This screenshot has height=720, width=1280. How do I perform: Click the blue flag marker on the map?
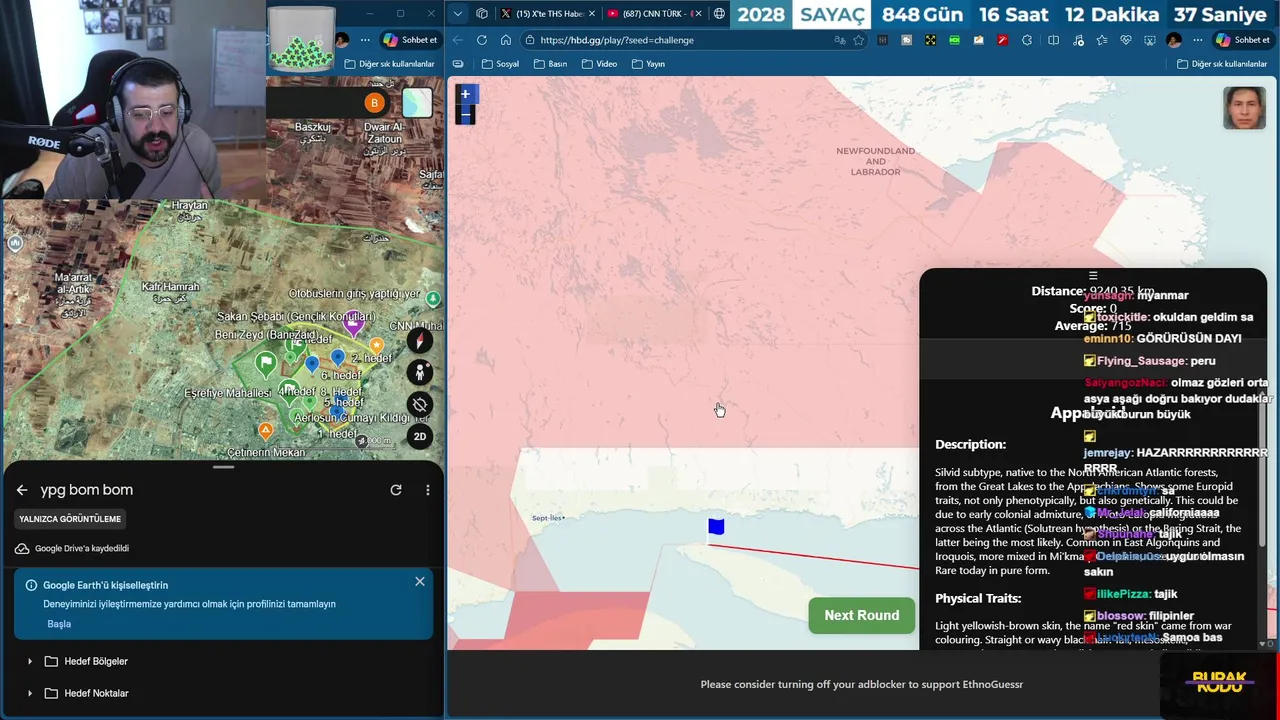(x=716, y=527)
